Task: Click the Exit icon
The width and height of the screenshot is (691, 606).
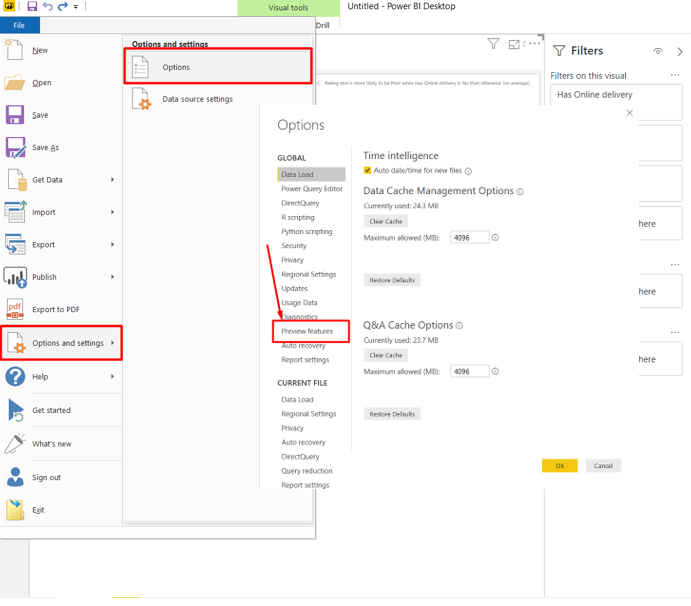Action: [x=15, y=510]
